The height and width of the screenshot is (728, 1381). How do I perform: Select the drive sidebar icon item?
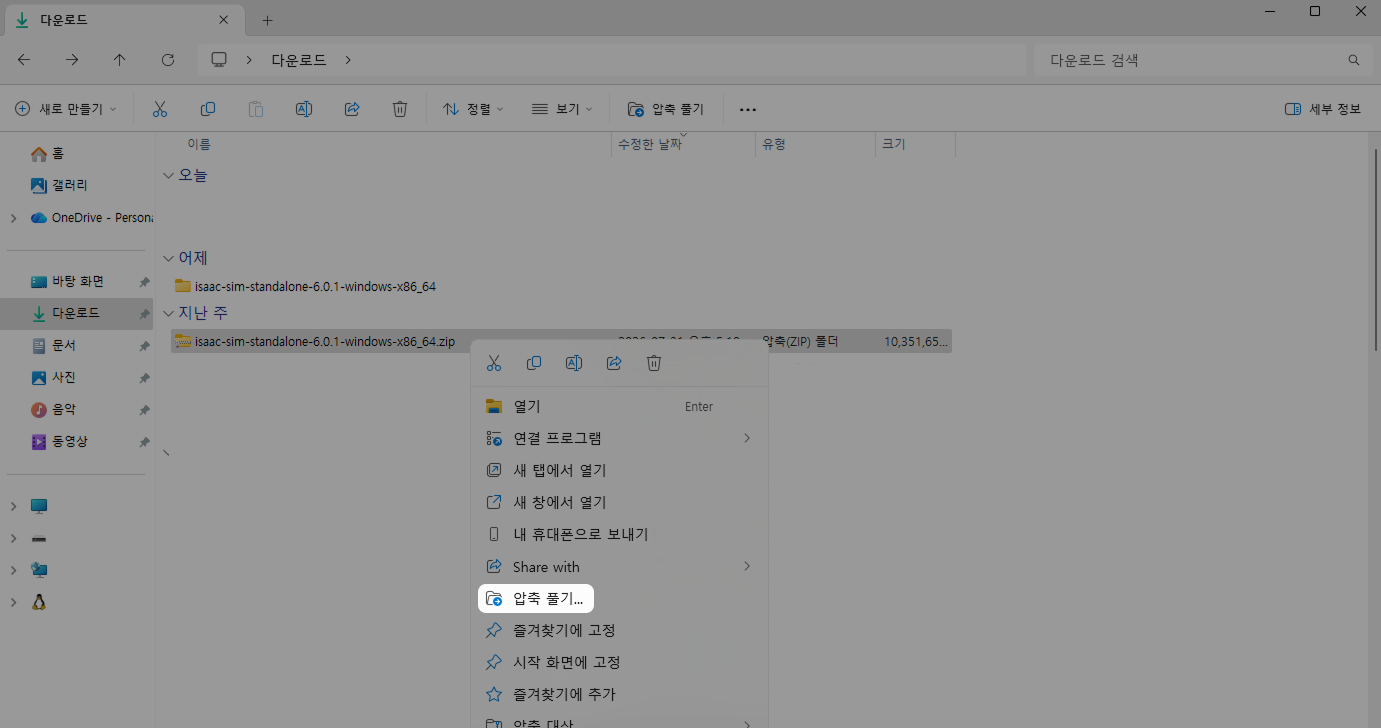point(39,538)
